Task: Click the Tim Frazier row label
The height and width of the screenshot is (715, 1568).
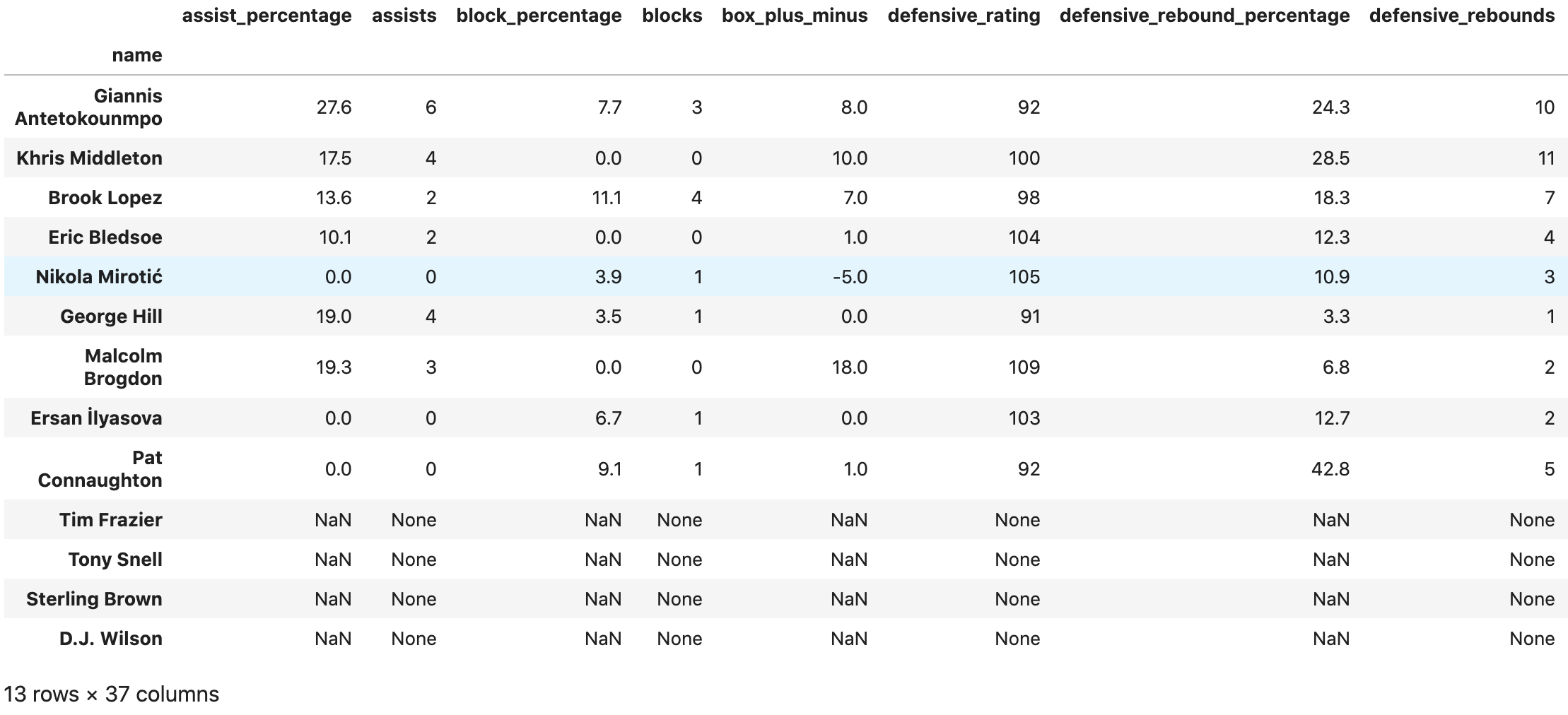Action: [111, 520]
